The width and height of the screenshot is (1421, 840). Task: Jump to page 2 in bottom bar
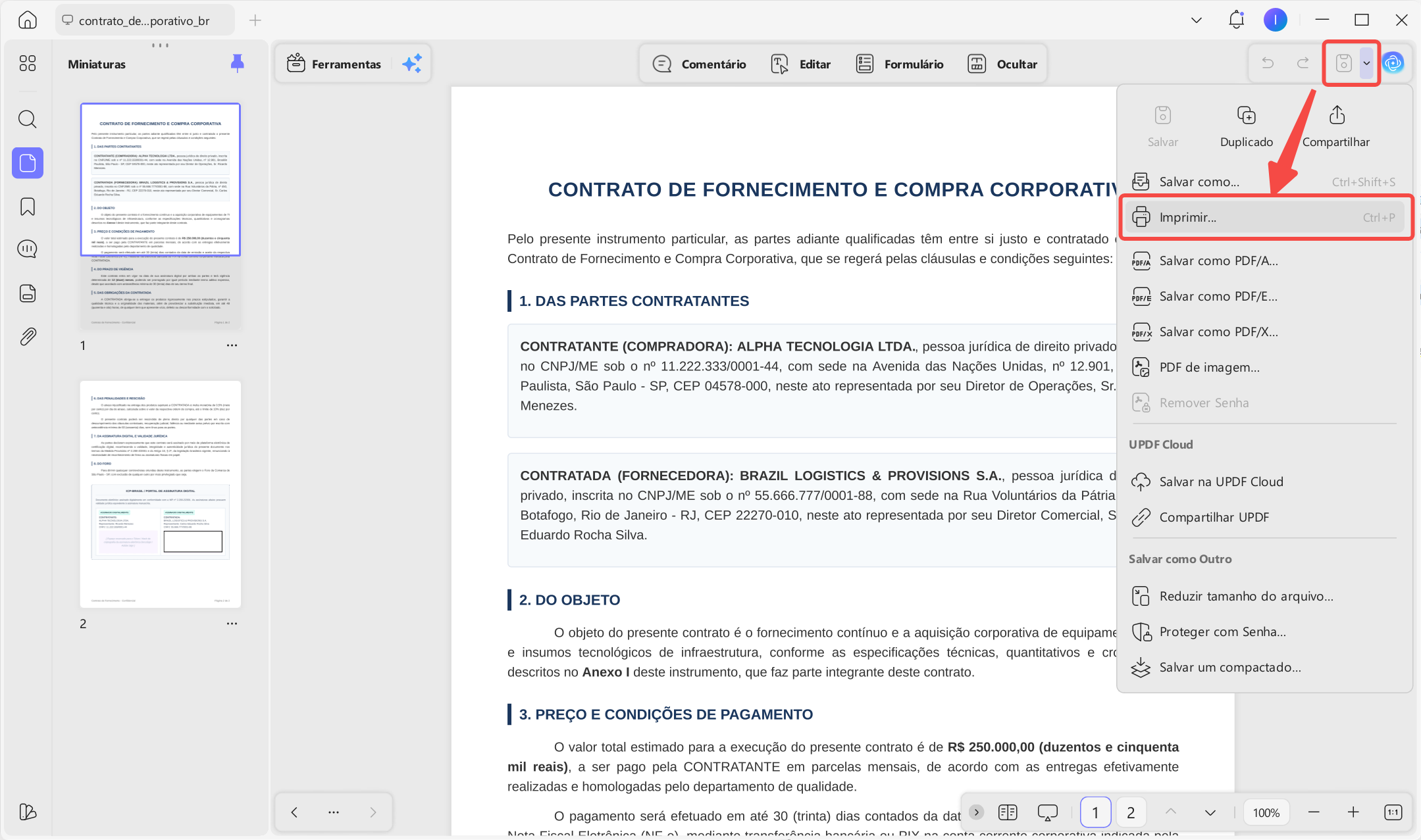1131,812
